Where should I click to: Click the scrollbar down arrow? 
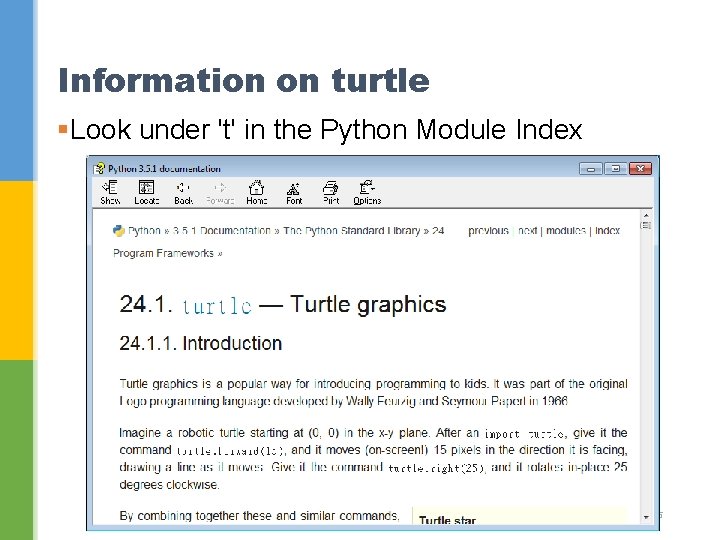tap(646, 517)
